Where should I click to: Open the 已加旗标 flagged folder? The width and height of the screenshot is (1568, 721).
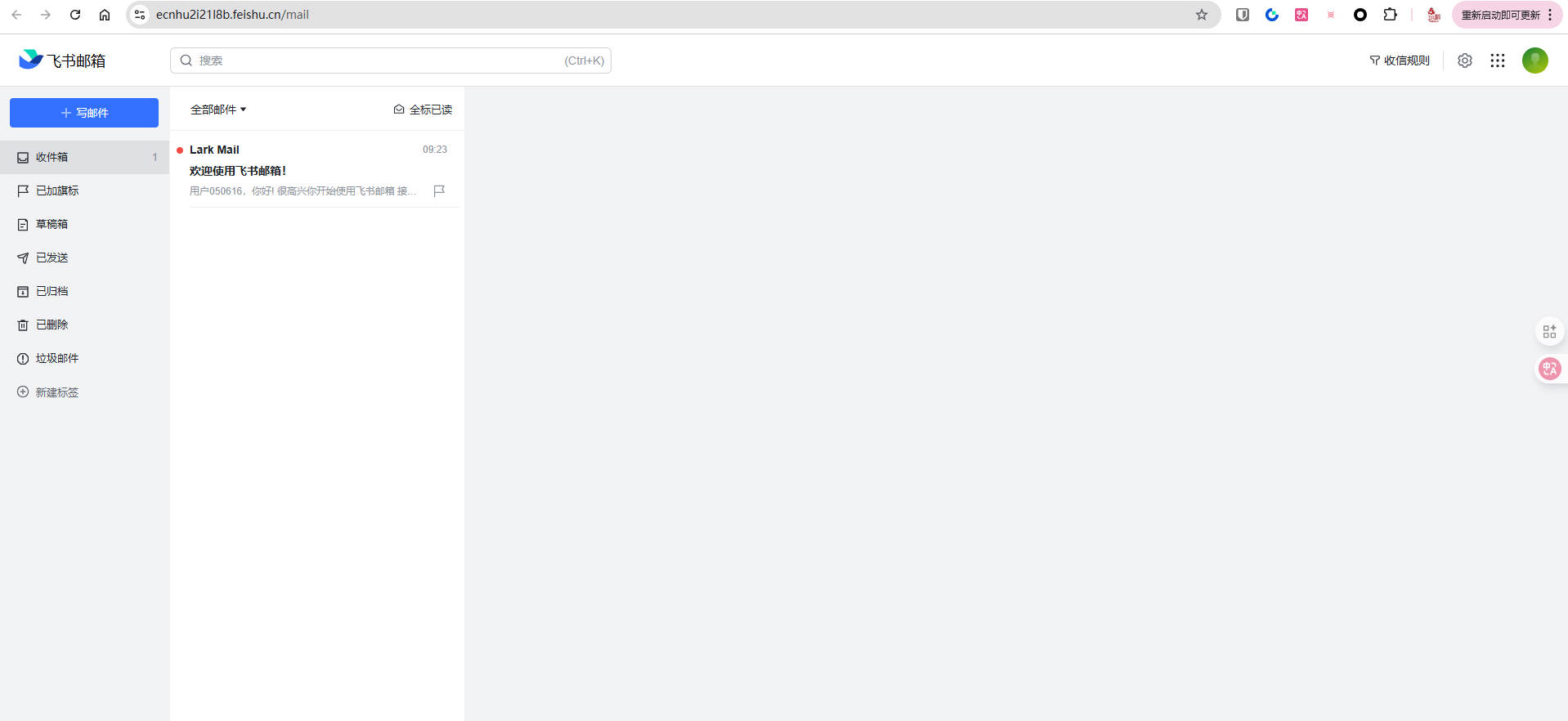pyautogui.click(x=84, y=190)
